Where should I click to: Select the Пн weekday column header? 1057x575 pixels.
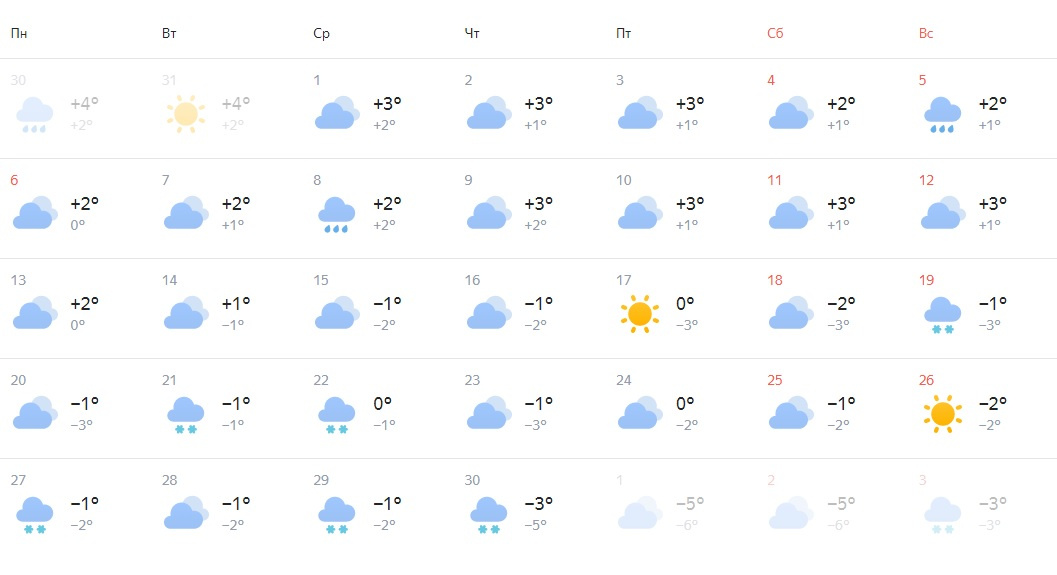(x=19, y=33)
